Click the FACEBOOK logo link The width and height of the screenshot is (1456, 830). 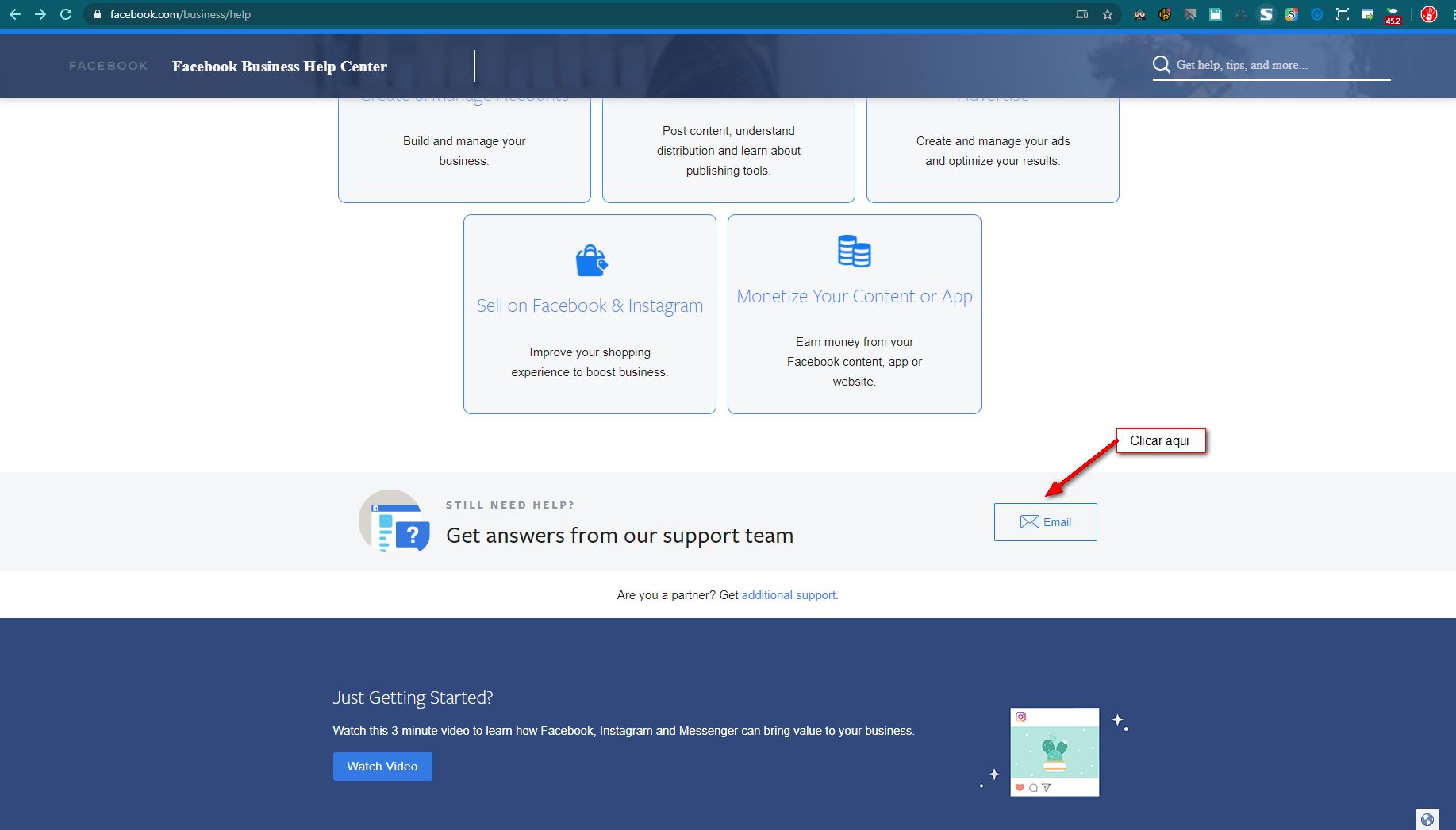(109, 66)
